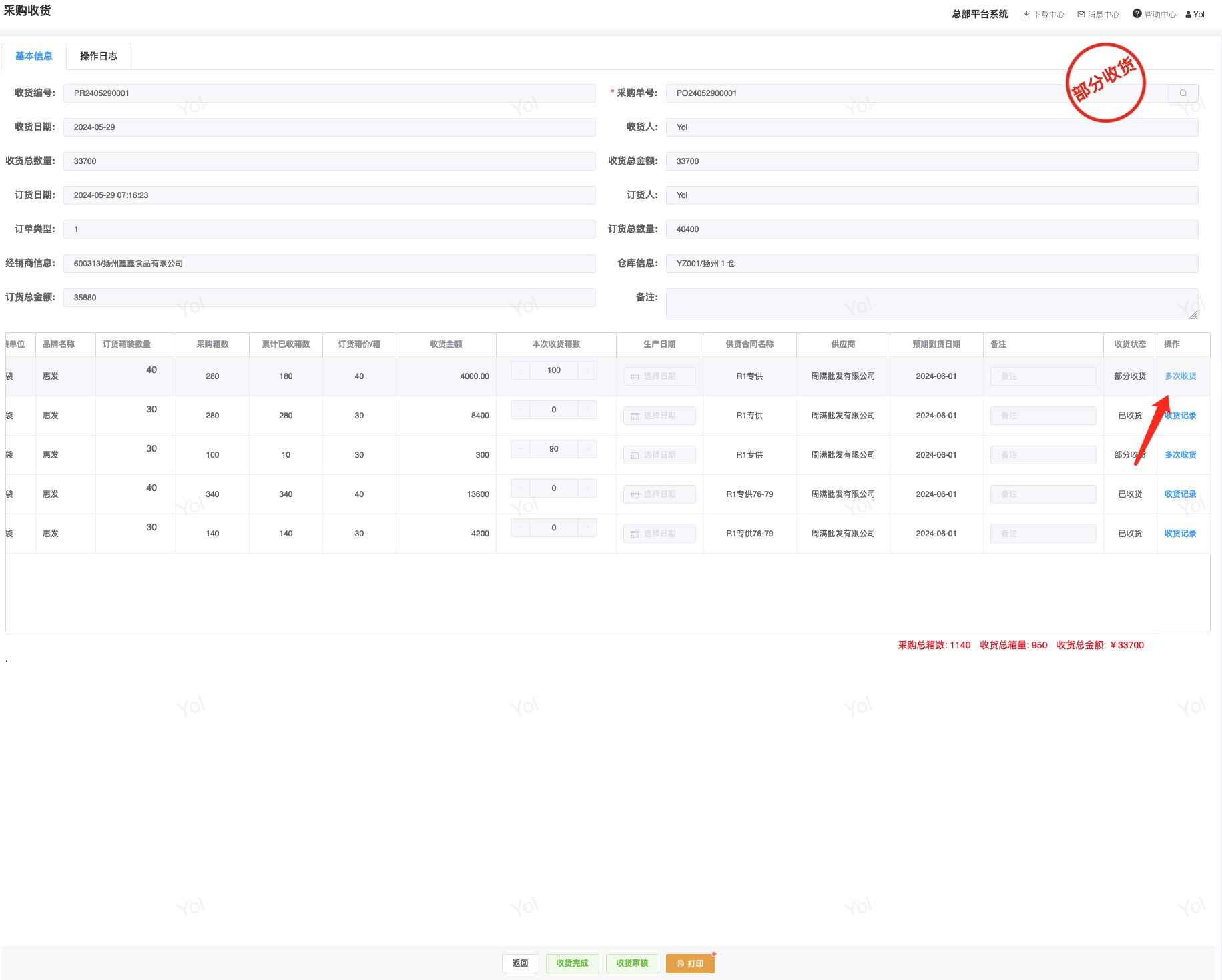Open 收货记录 for the 4200 row
The width and height of the screenshot is (1222, 980).
tap(1180, 534)
